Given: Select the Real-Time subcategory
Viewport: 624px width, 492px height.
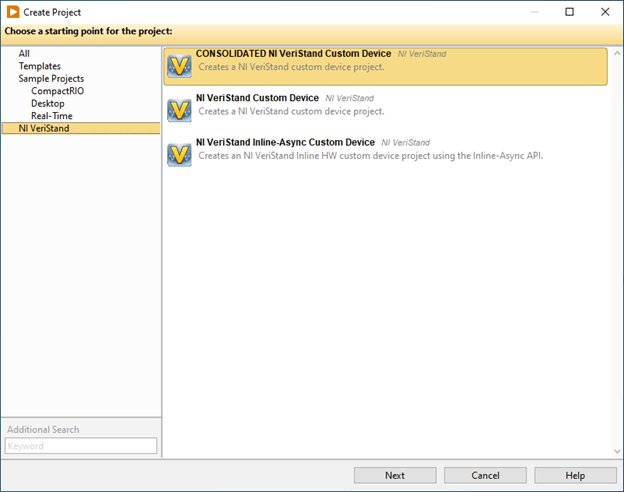Looking at the screenshot, I should point(52,116).
